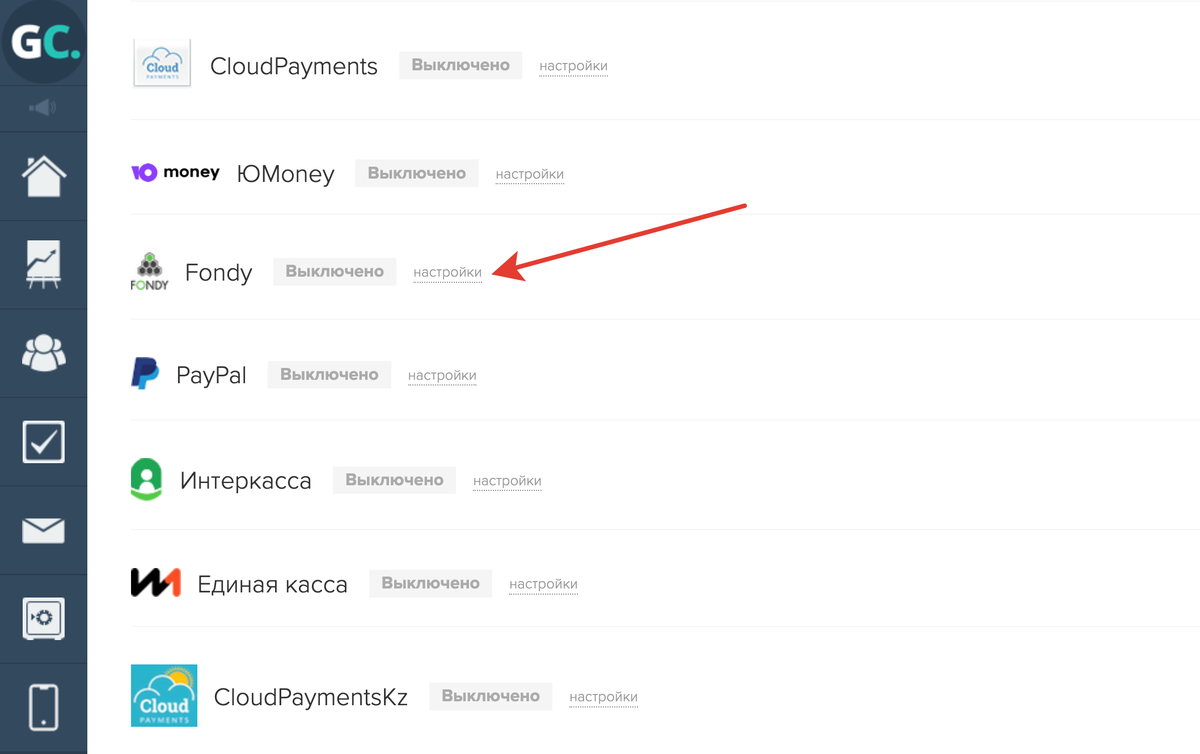Open the PayPal settings link

442,375
